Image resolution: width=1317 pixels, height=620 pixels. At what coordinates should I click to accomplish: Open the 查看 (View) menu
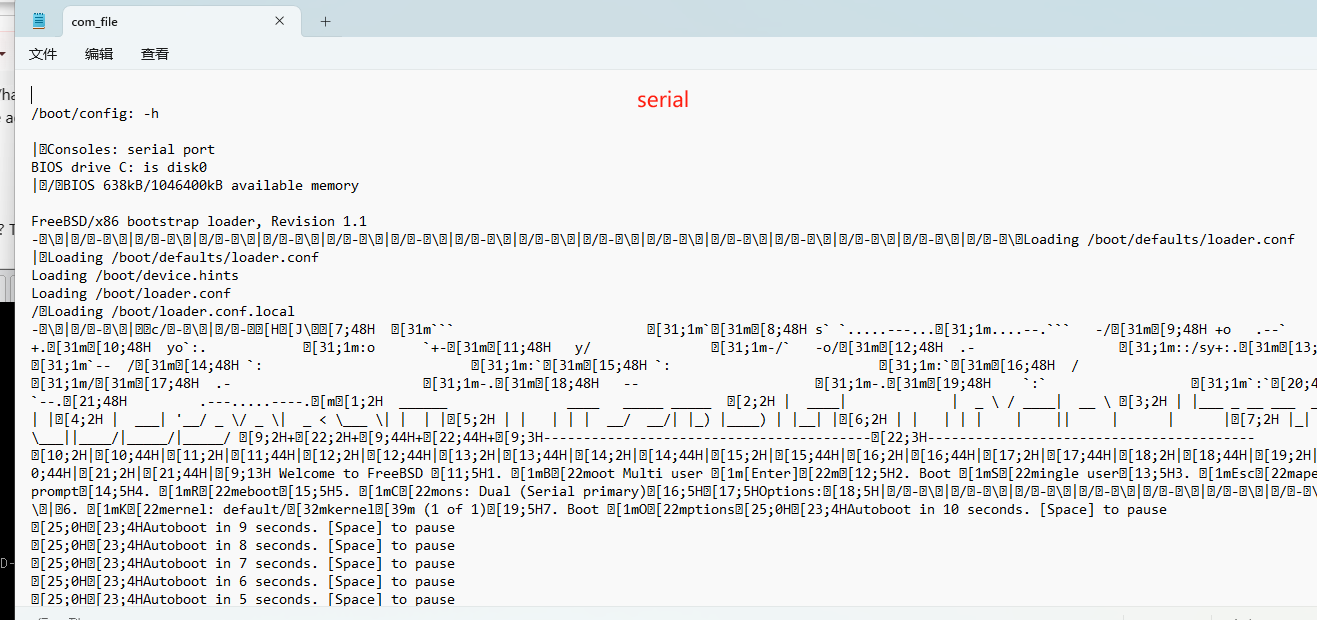[155, 54]
